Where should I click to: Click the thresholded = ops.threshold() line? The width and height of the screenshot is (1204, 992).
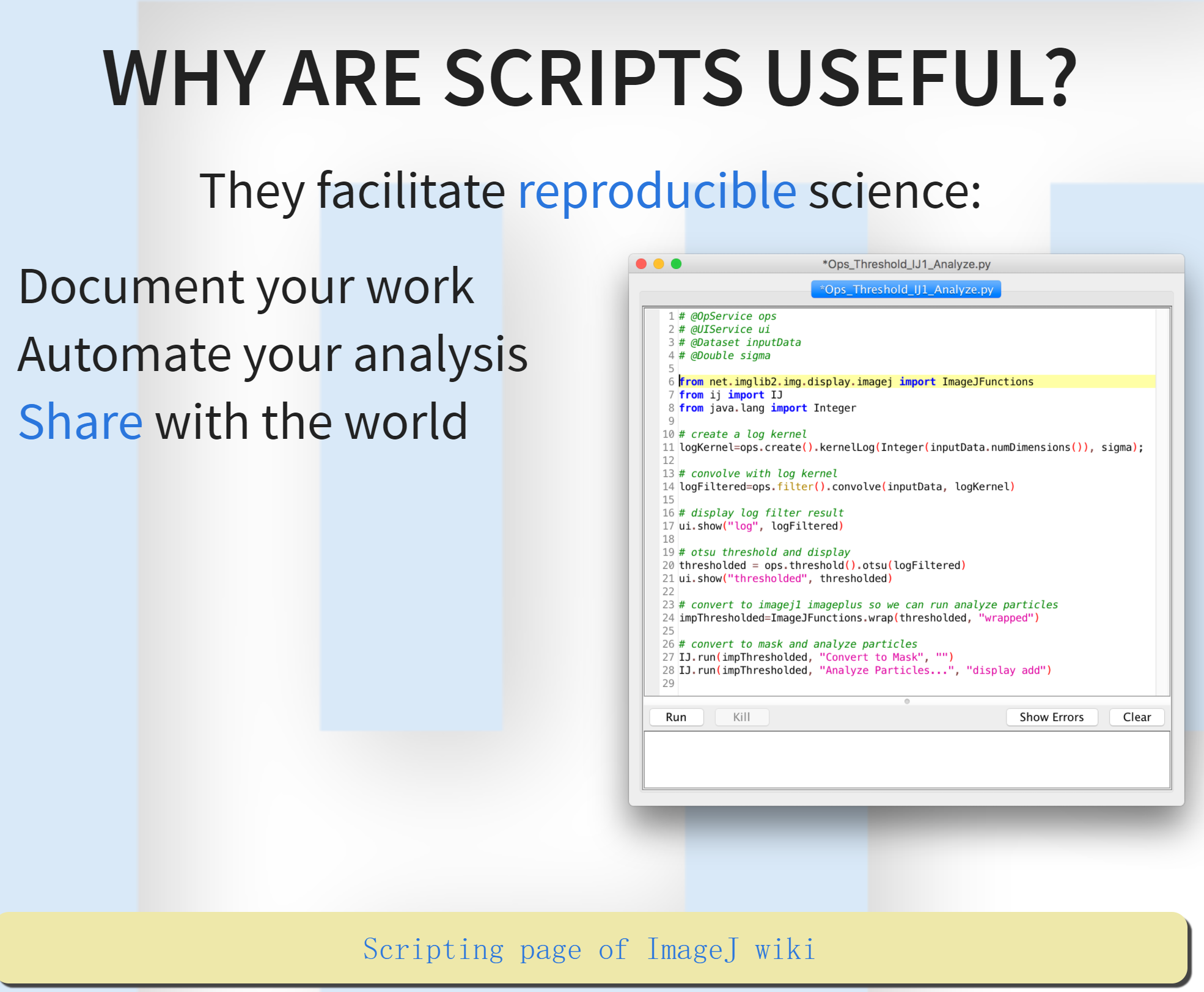tap(822, 565)
